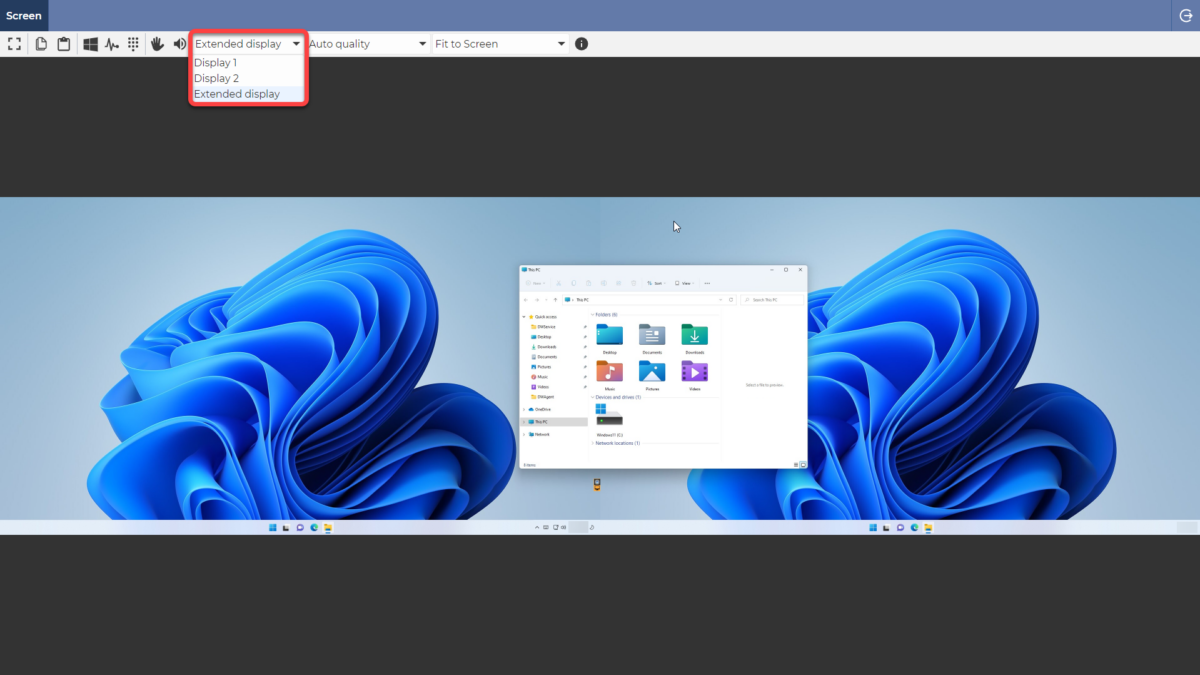Collapse the Quick access tree node
1200x675 pixels.
[524, 317]
